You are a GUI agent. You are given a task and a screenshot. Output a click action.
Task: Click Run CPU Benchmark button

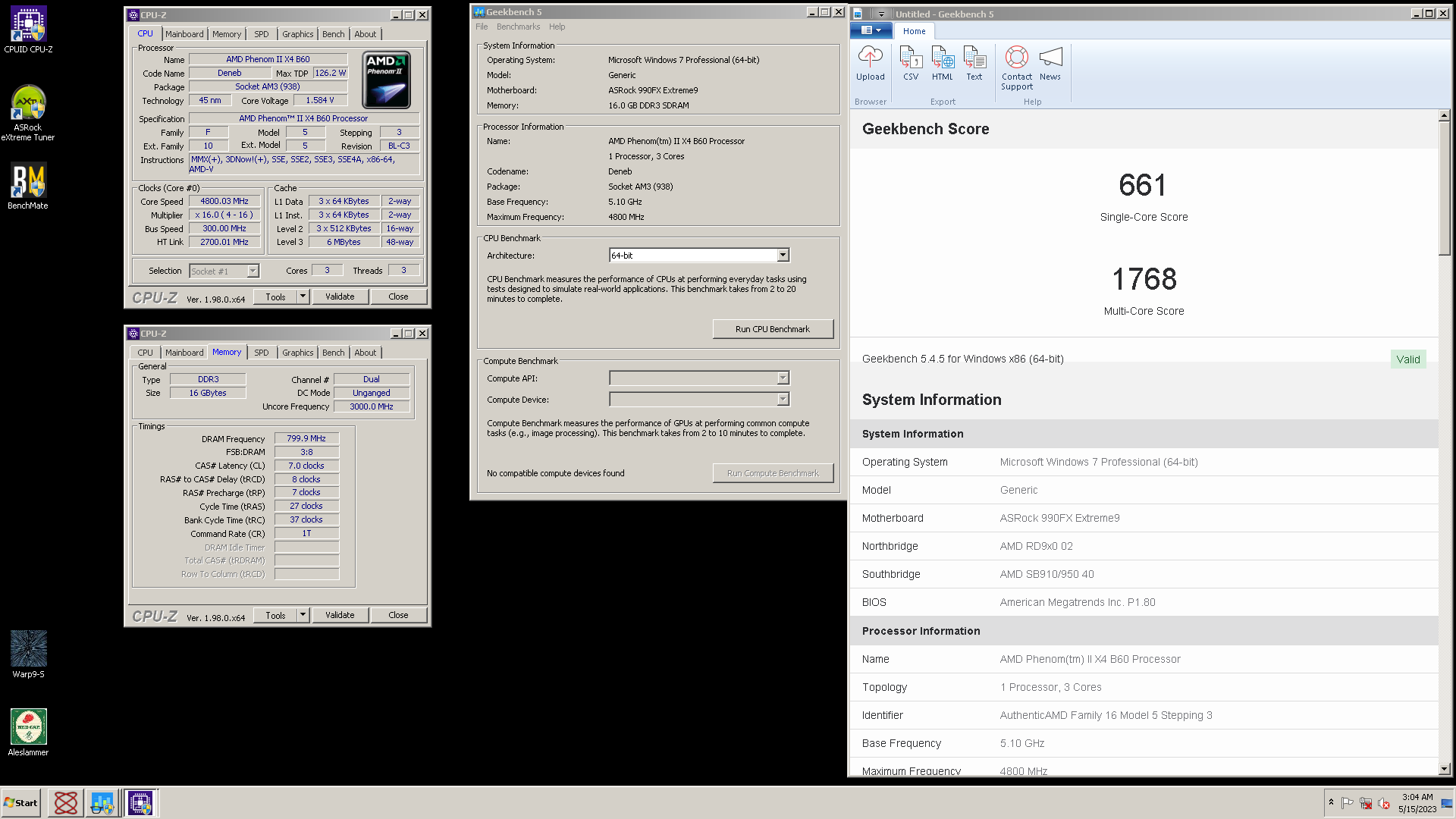(x=773, y=329)
